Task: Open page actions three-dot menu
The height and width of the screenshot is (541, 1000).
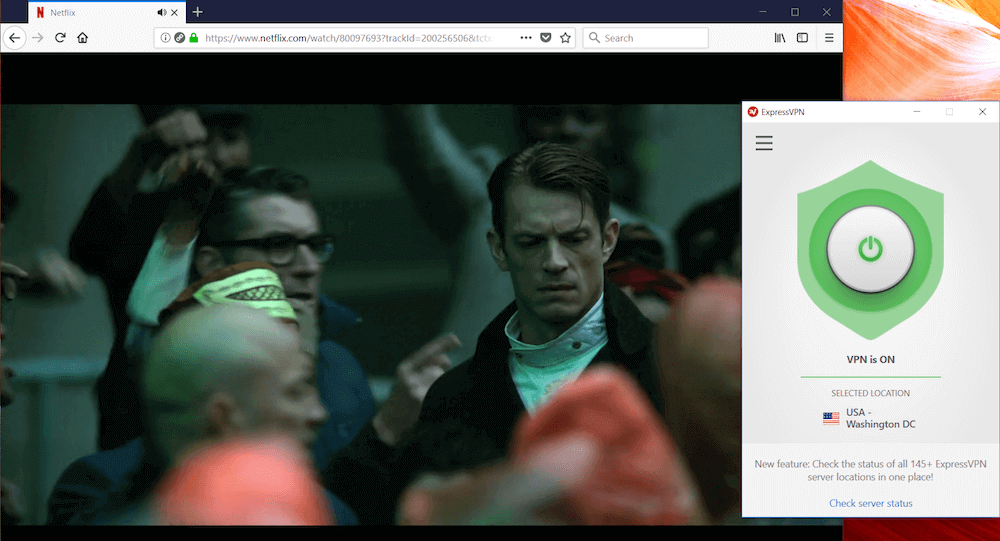Action: (x=526, y=38)
